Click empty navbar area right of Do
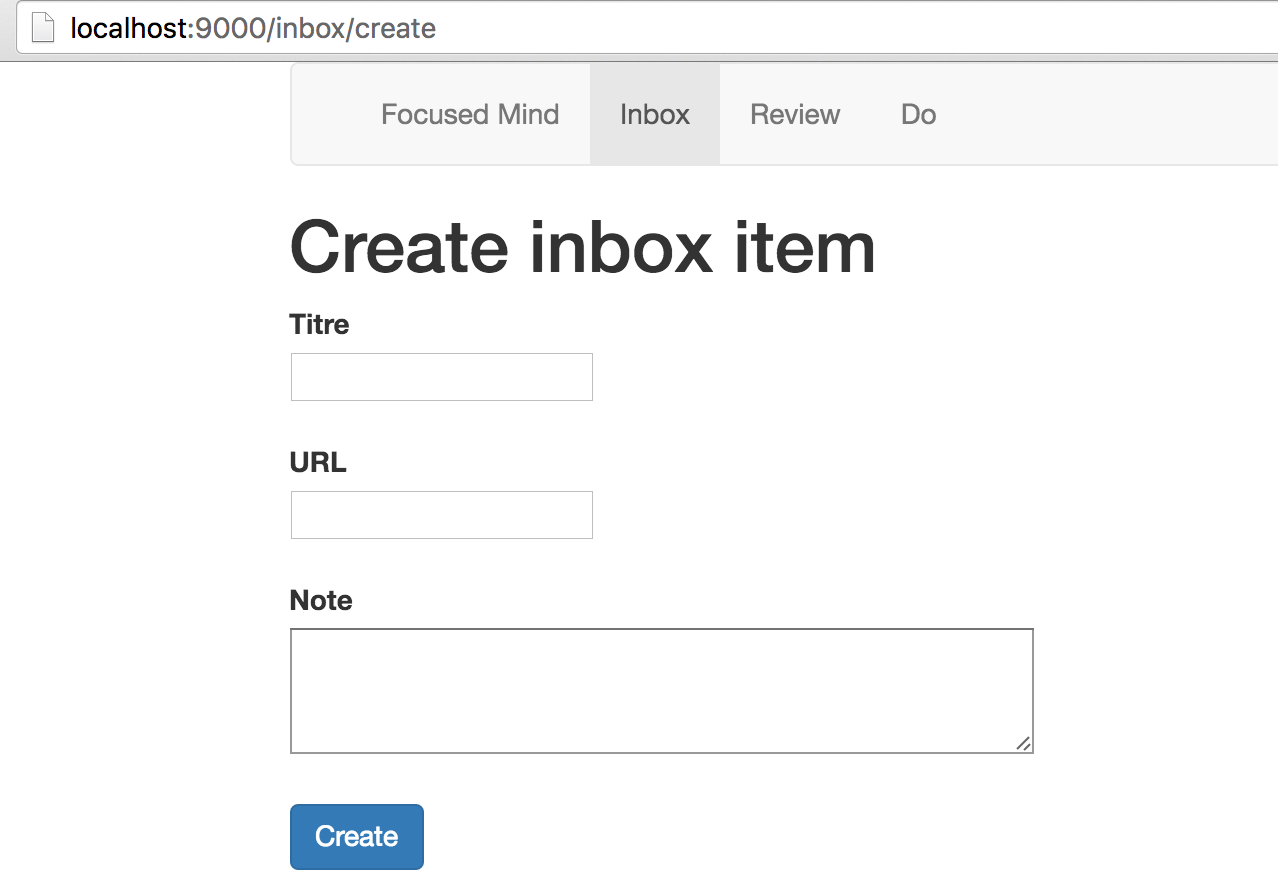1278x888 pixels. point(1100,115)
